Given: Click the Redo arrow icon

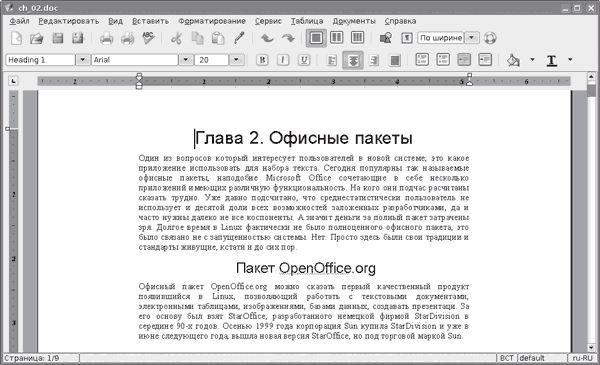Looking at the screenshot, I should [288, 38].
